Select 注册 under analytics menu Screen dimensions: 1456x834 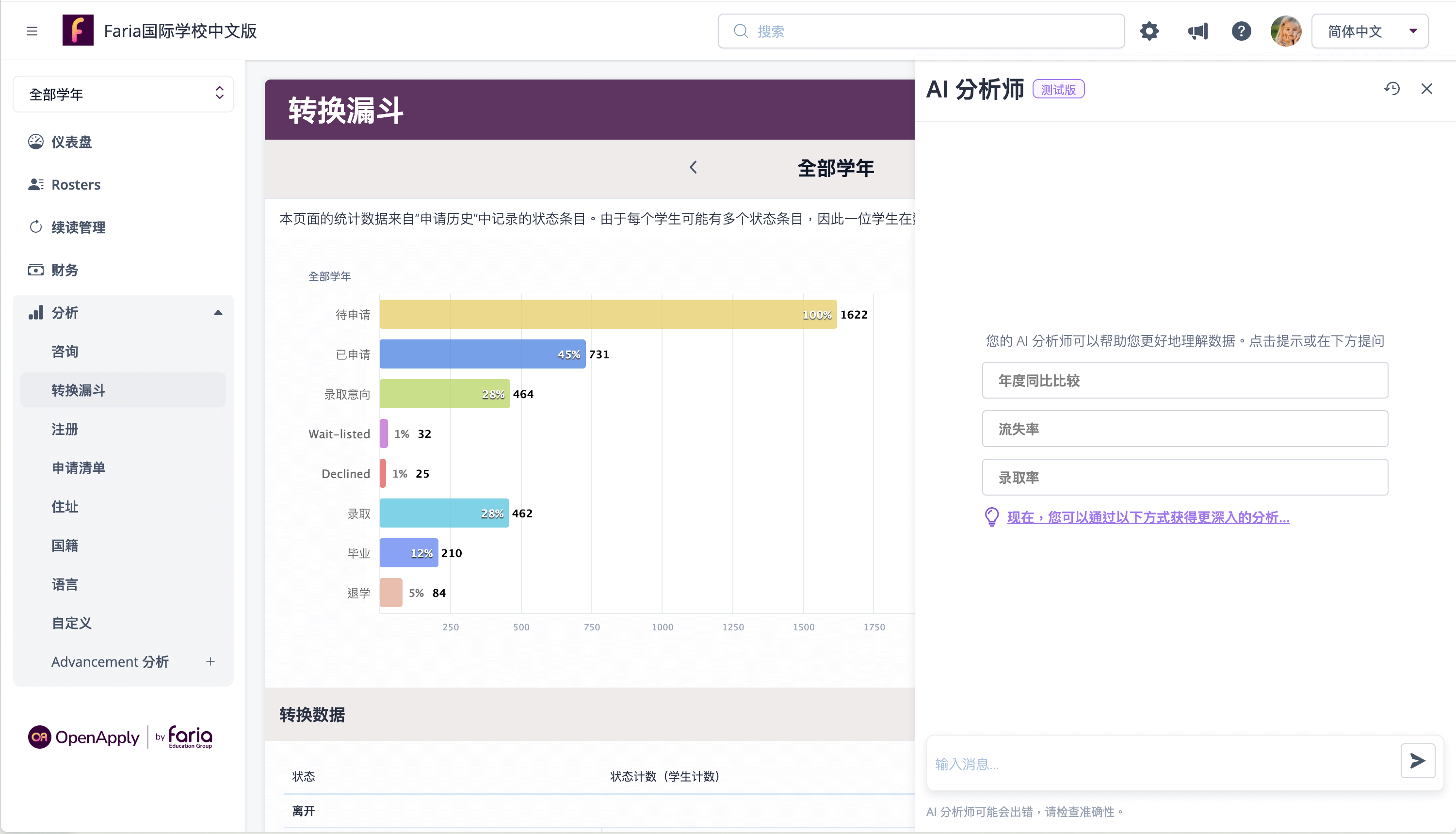[x=65, y=429]
